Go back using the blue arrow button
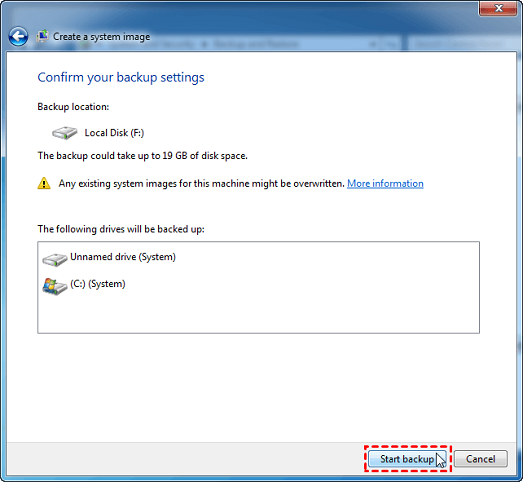Screen dimensions: 523x482 pos(18,36)
